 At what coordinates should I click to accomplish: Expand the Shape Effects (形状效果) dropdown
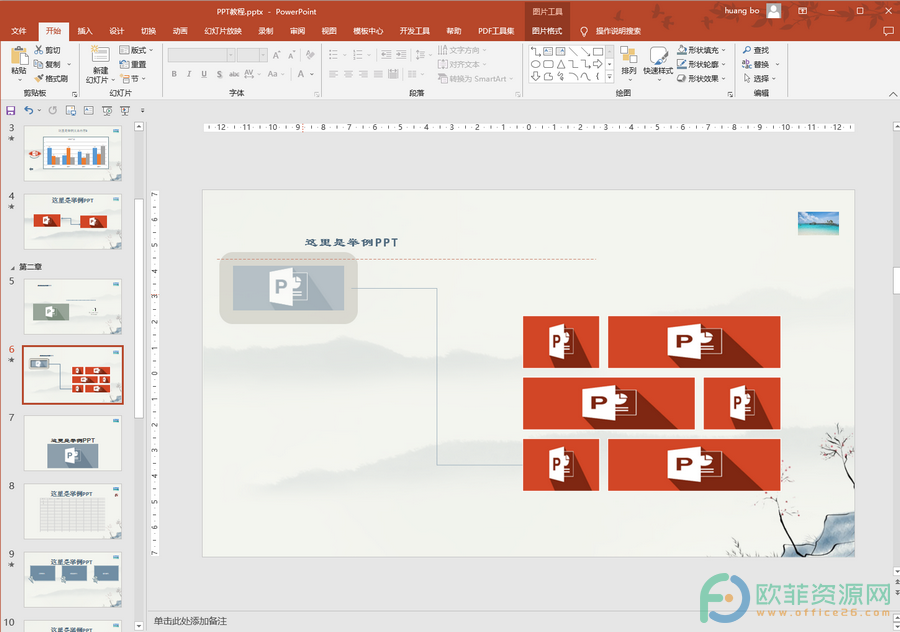[724, 79]
